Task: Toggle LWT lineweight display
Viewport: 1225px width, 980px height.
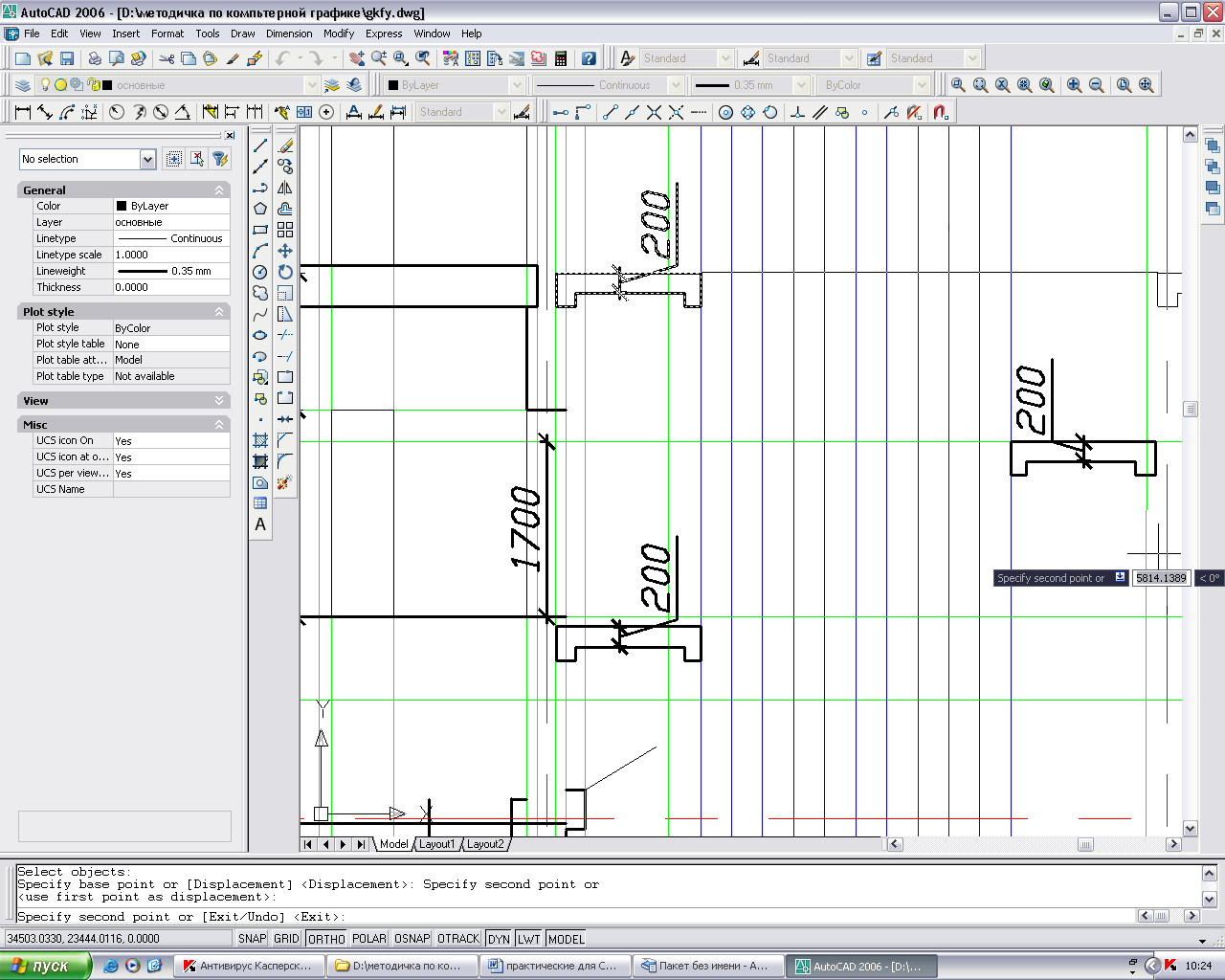Action: click(x=529, y=939)
